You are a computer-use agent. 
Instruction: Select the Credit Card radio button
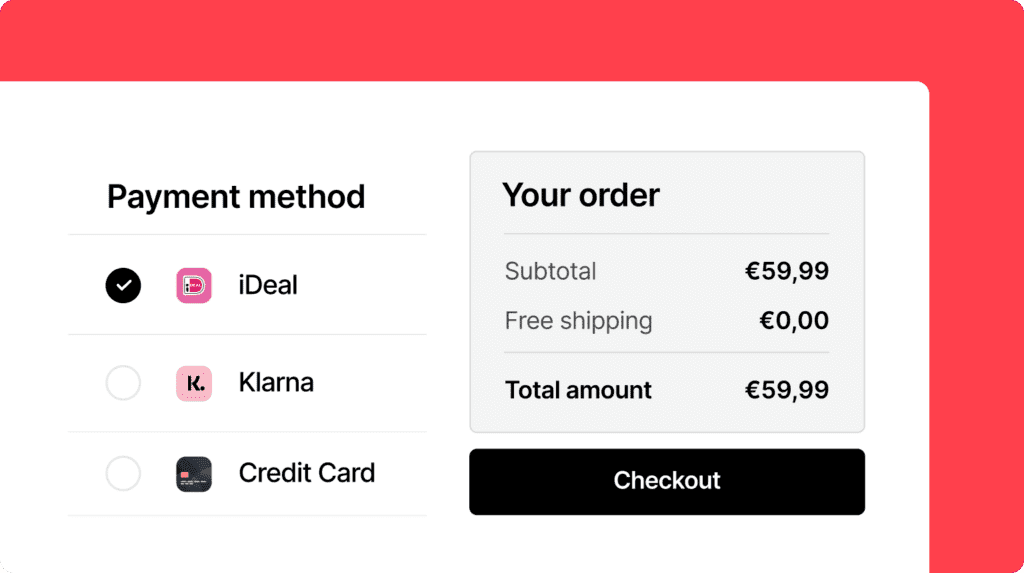click(x=123, y=474)
